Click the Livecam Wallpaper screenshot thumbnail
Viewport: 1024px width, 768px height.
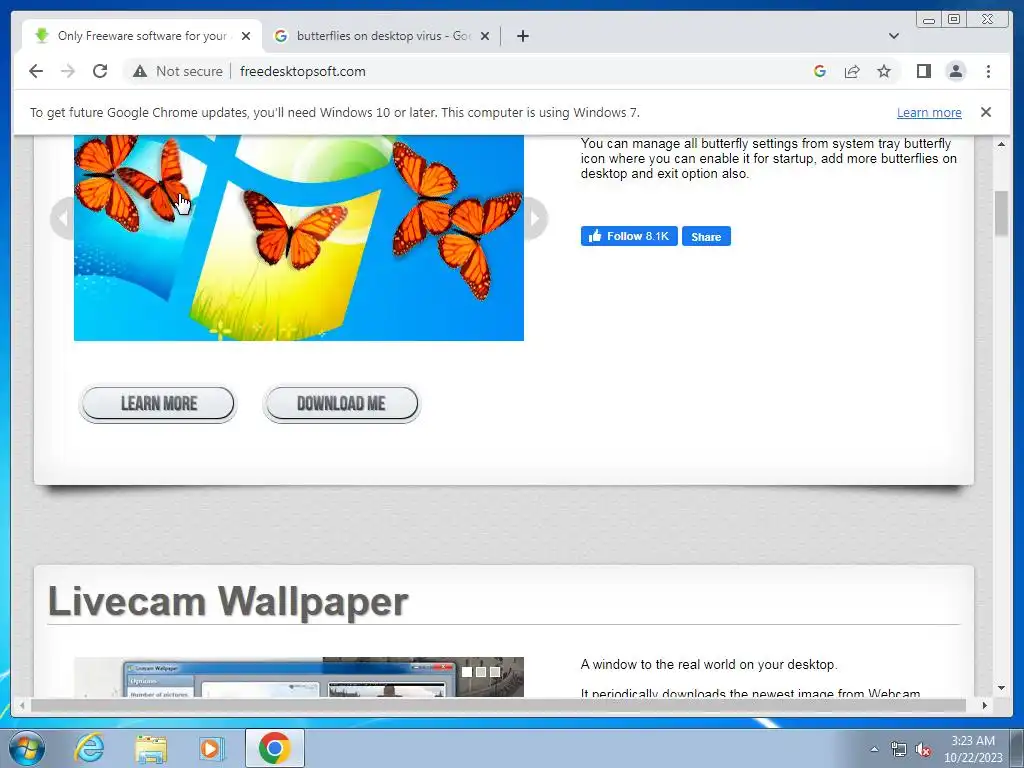pyautogui.click(x=298, y=677)
